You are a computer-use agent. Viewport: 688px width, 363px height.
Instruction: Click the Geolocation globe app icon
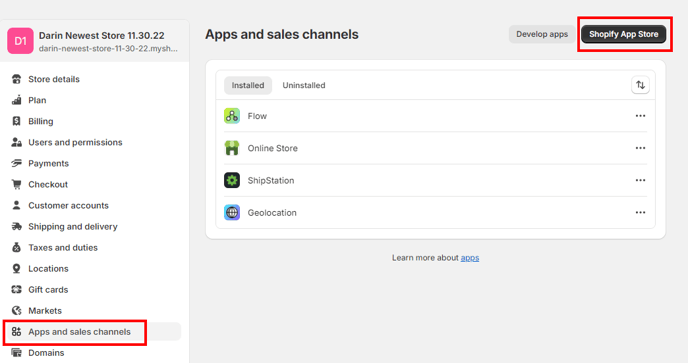(x=232, y=212)
